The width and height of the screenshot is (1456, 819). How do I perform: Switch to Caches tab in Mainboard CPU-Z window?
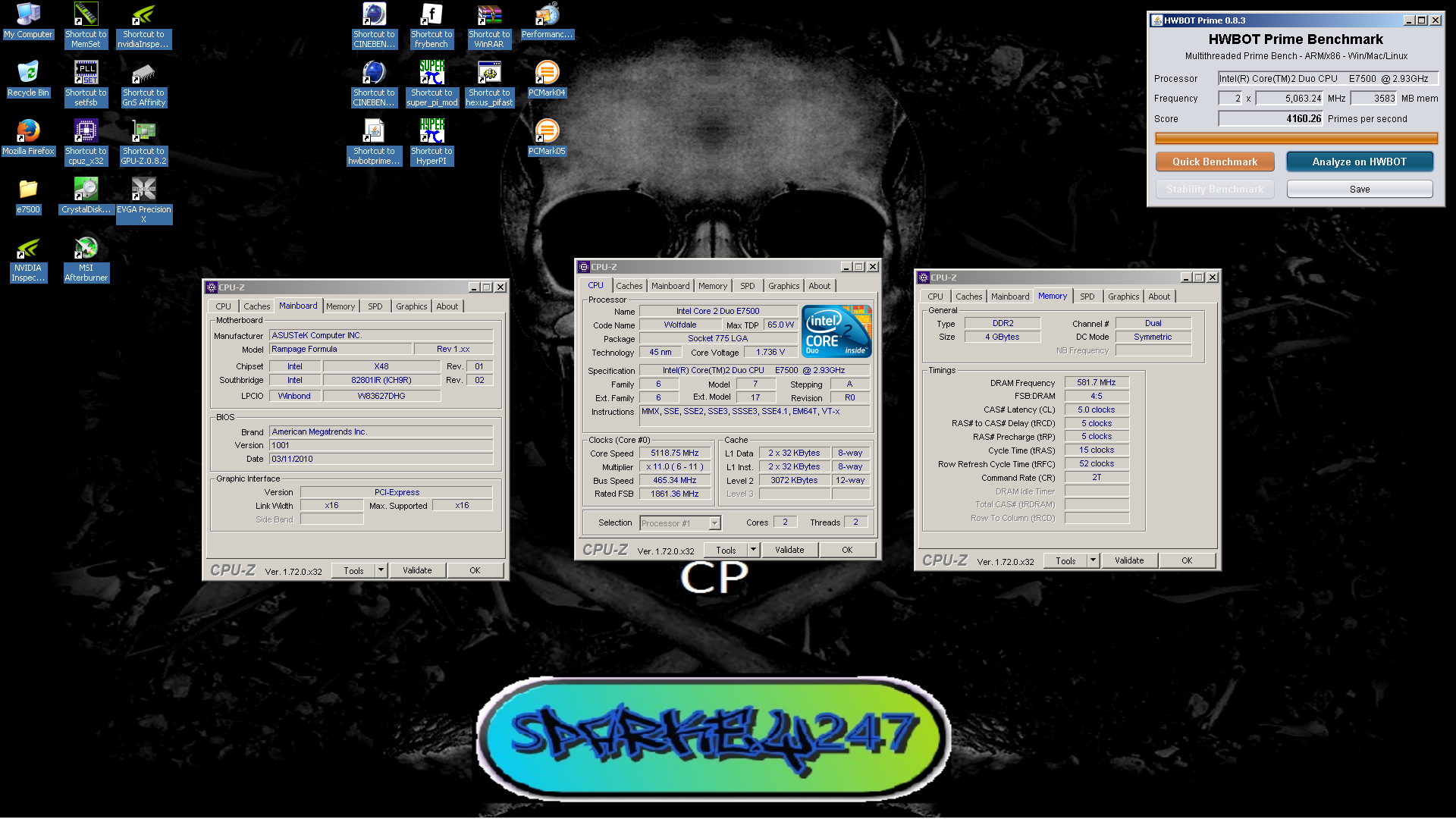[256, 306]
